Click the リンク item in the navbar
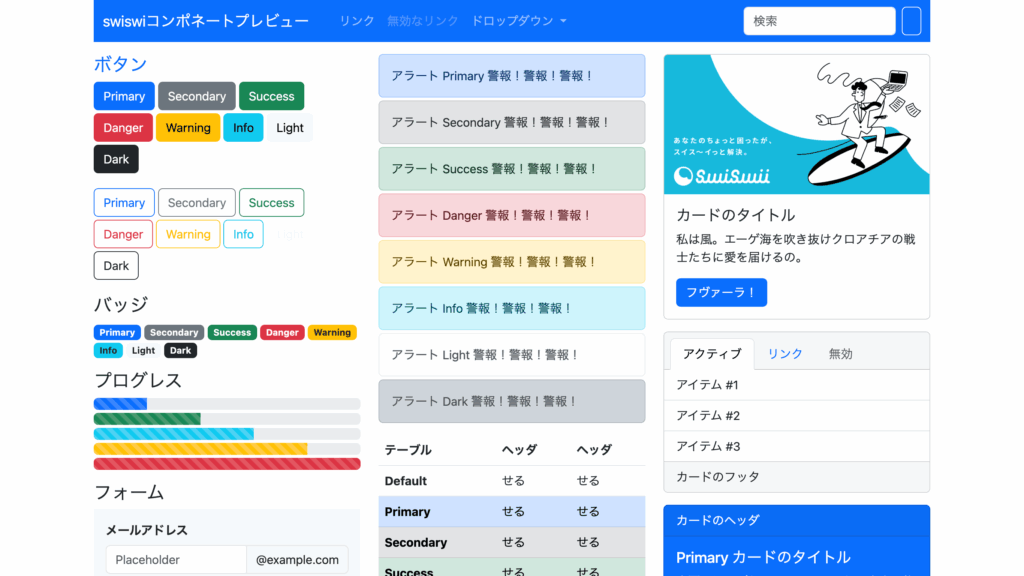The image size is (1024, 576). click(x=357, y=21)
